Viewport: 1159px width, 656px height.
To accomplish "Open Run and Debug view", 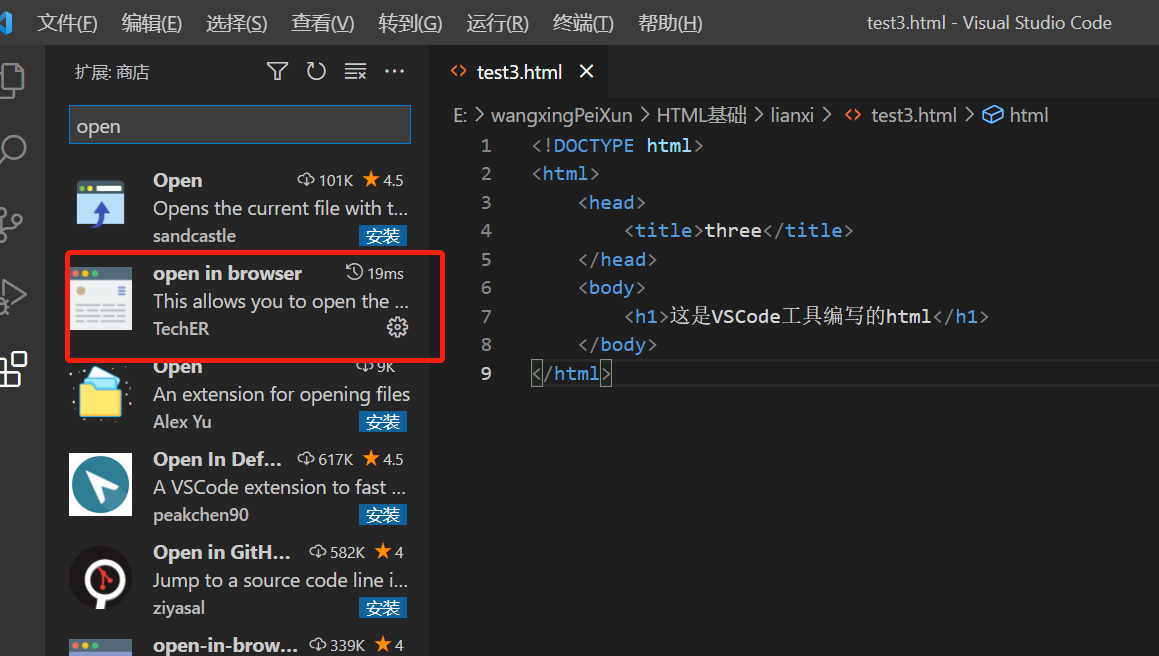I will pos(12,297).
